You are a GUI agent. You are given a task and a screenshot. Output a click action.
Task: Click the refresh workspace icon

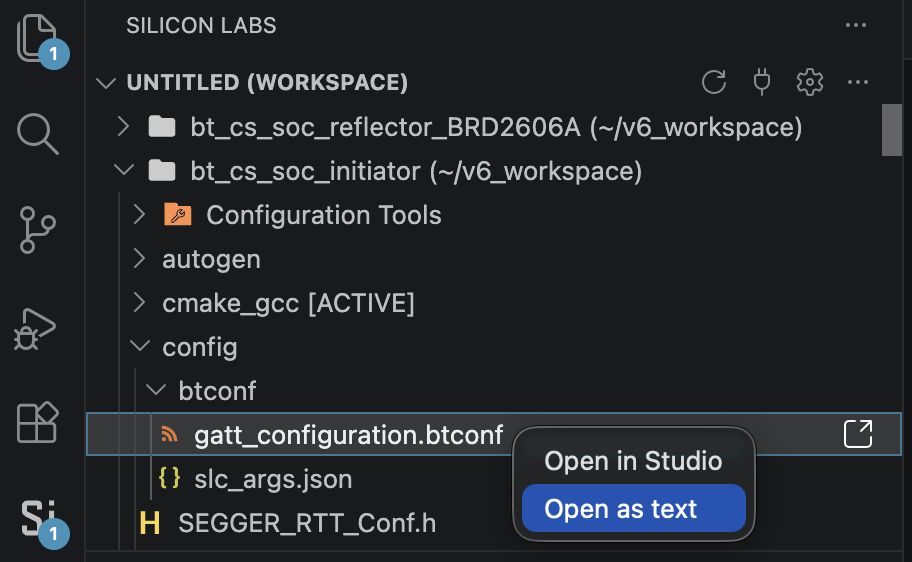click(x=714, y=82)
